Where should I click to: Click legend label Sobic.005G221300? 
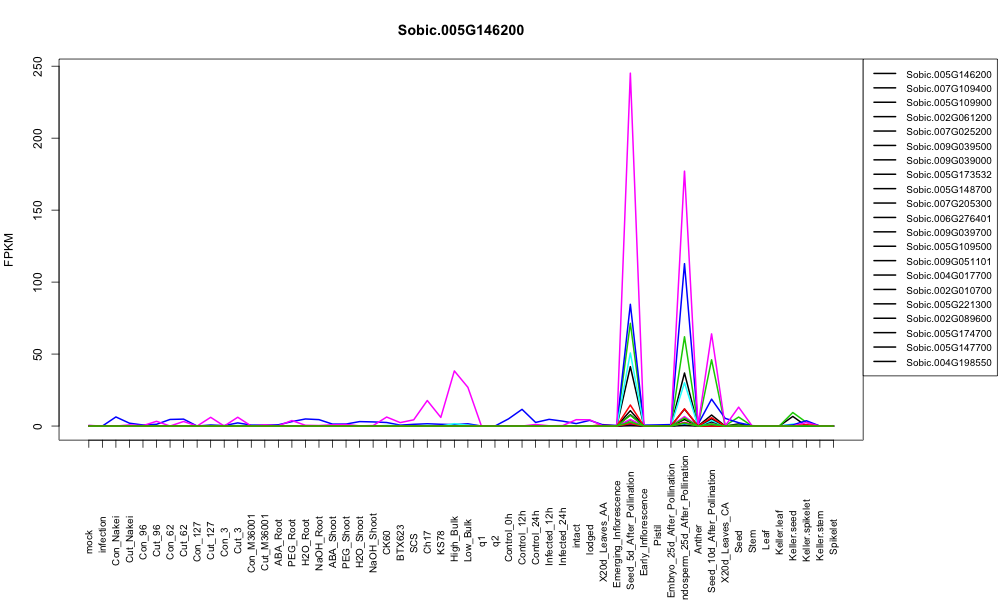949,304
